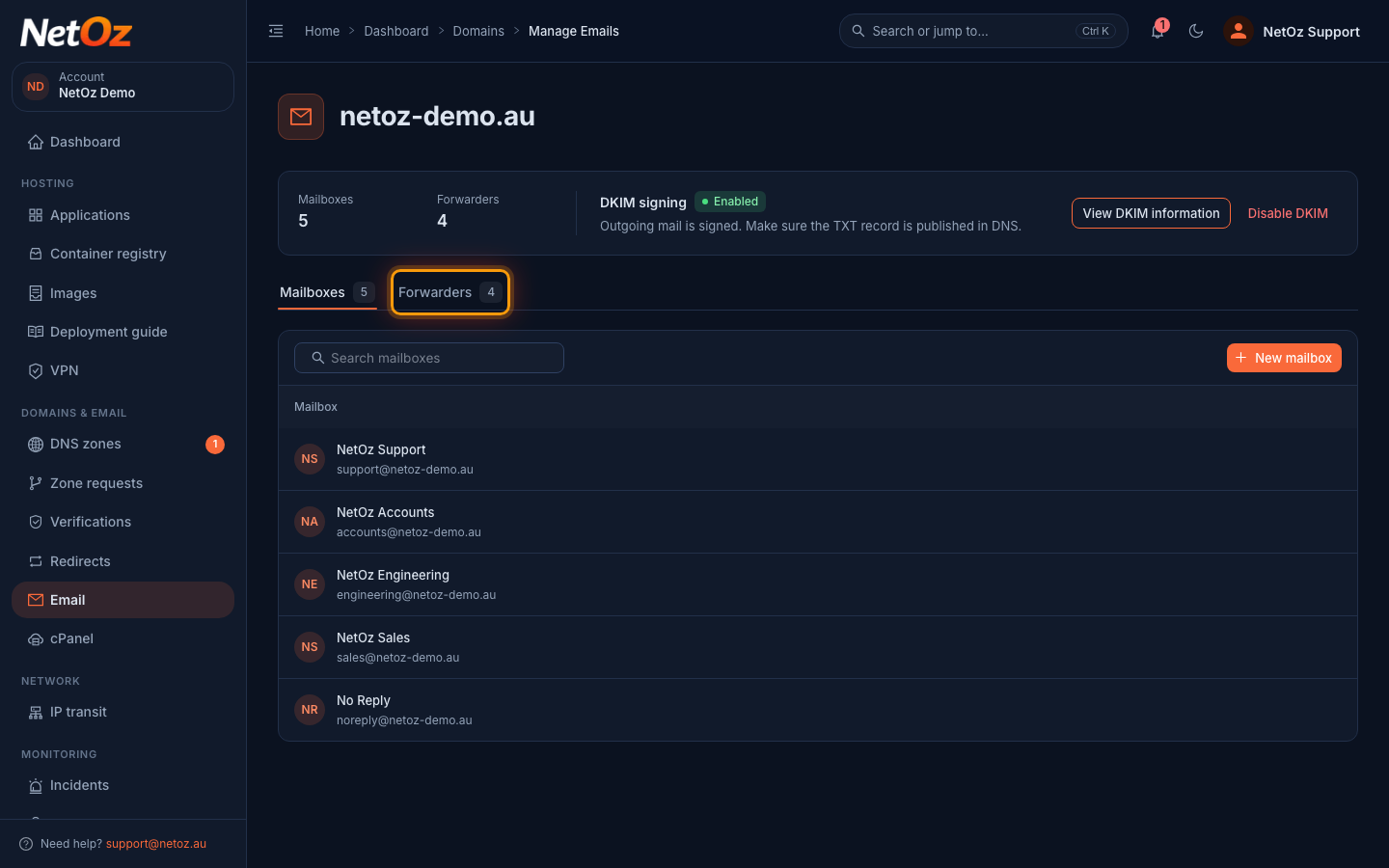This screenshot has height=868, width=1389.
Task: Select the Mailboxes tab
Action: coord(327,292)
